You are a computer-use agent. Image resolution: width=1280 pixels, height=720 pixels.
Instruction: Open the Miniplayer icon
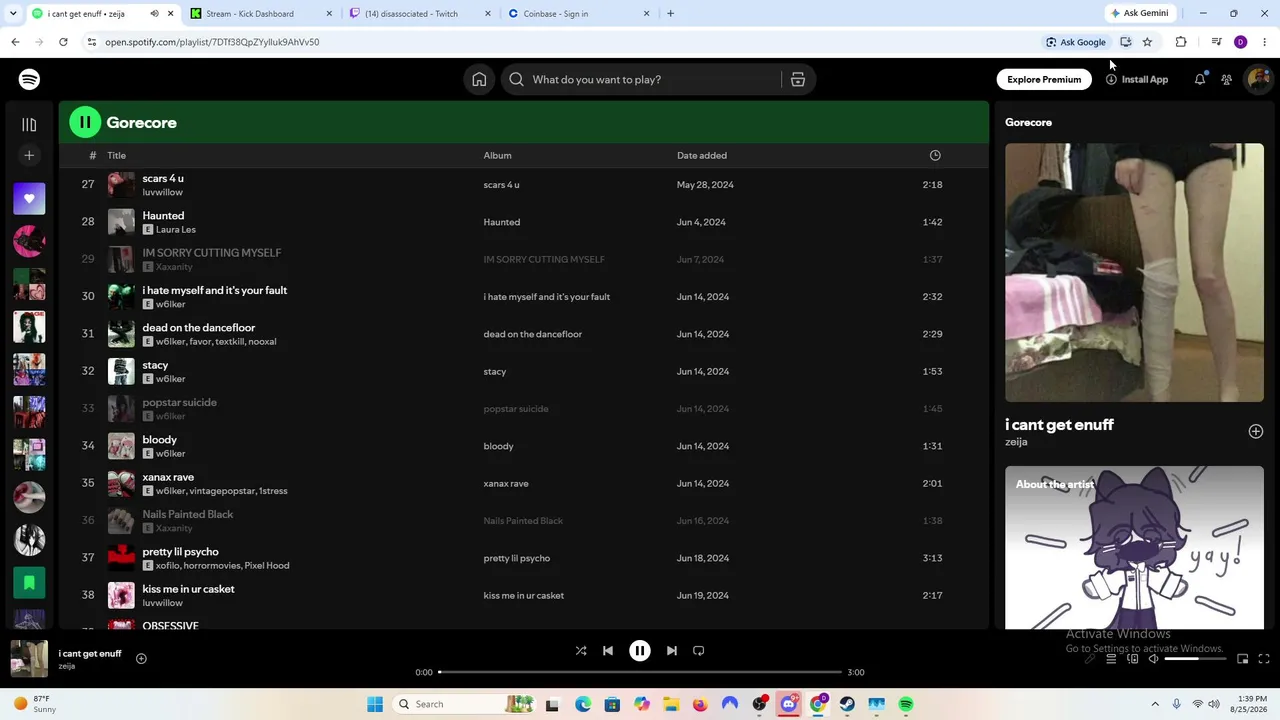coord(1242,659)
